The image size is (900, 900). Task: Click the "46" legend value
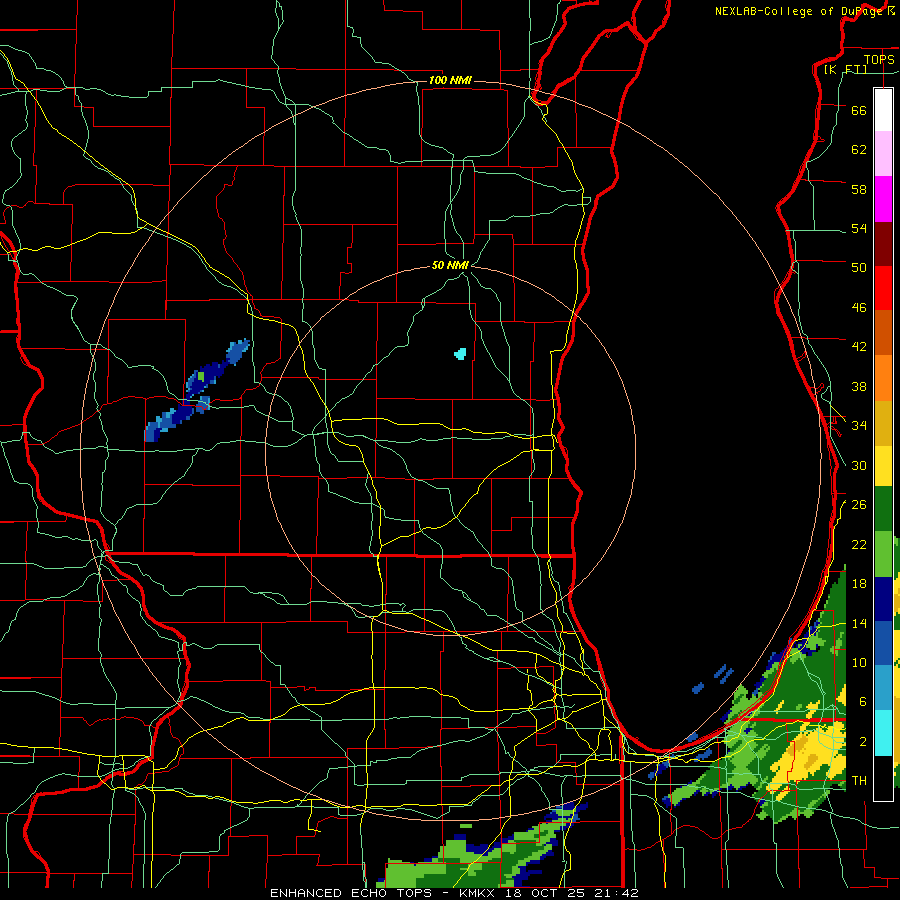859,307
